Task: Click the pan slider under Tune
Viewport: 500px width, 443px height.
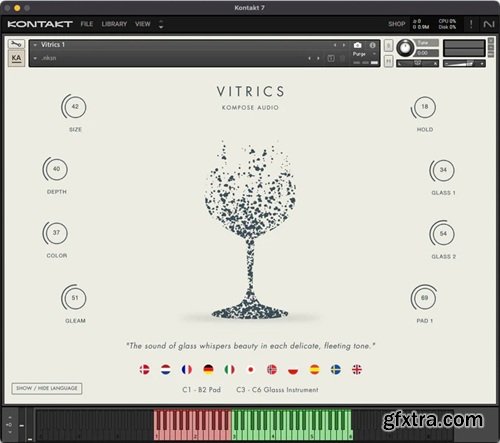Action: pyautogui.click(x=417, y=63)
